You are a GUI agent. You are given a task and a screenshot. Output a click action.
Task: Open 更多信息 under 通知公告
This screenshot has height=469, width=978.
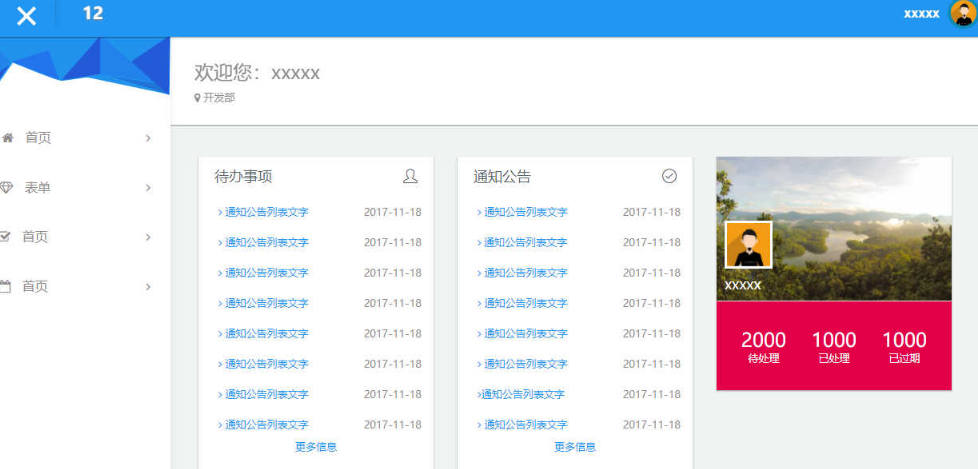(575, 447)
